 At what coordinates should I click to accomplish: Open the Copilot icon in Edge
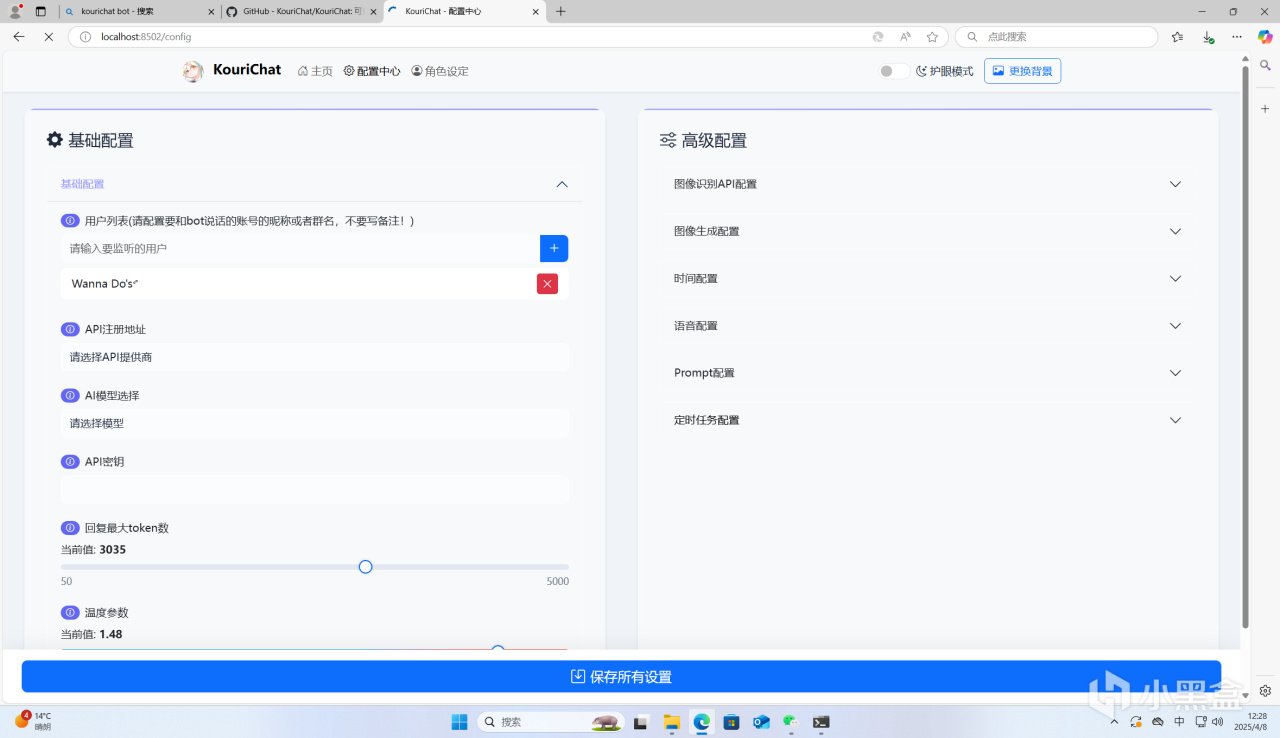[x=1265, y=37]
